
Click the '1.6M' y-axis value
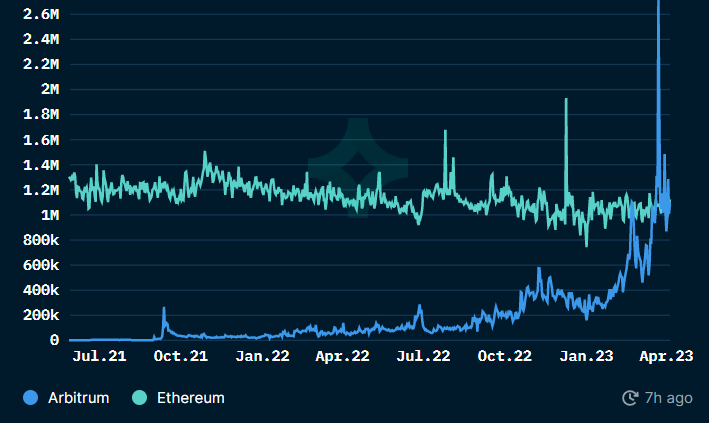(41, 140)
